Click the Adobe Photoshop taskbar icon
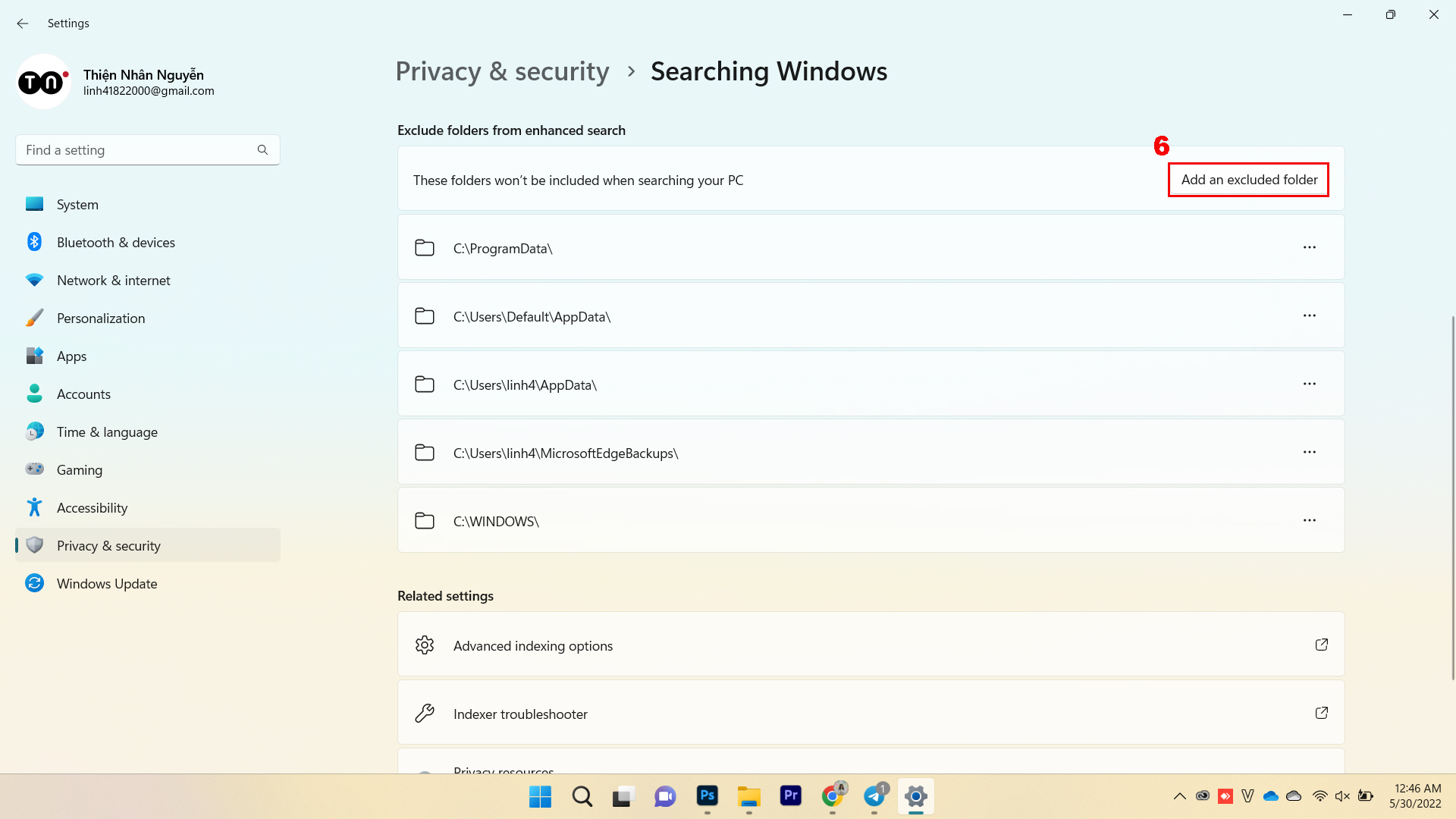The image size is (1456, 819). coord(708,796)
